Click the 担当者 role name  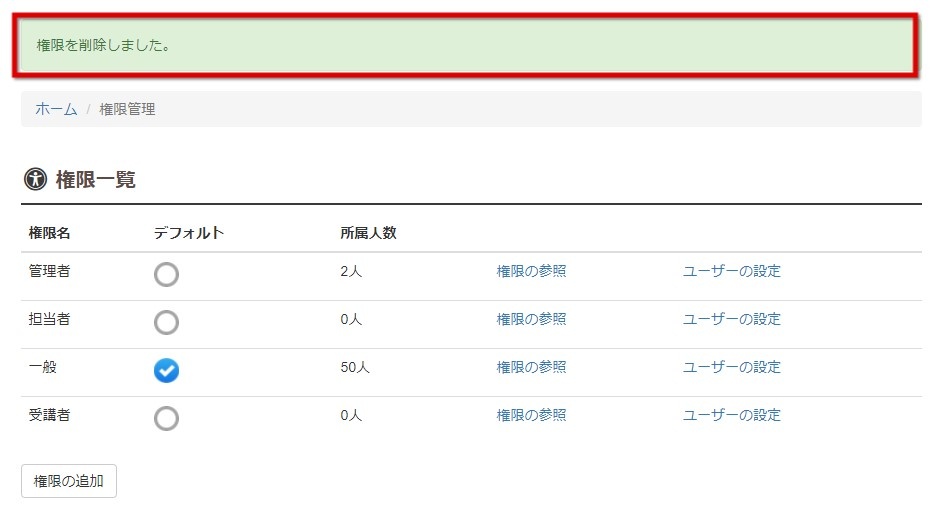point(49,319)
